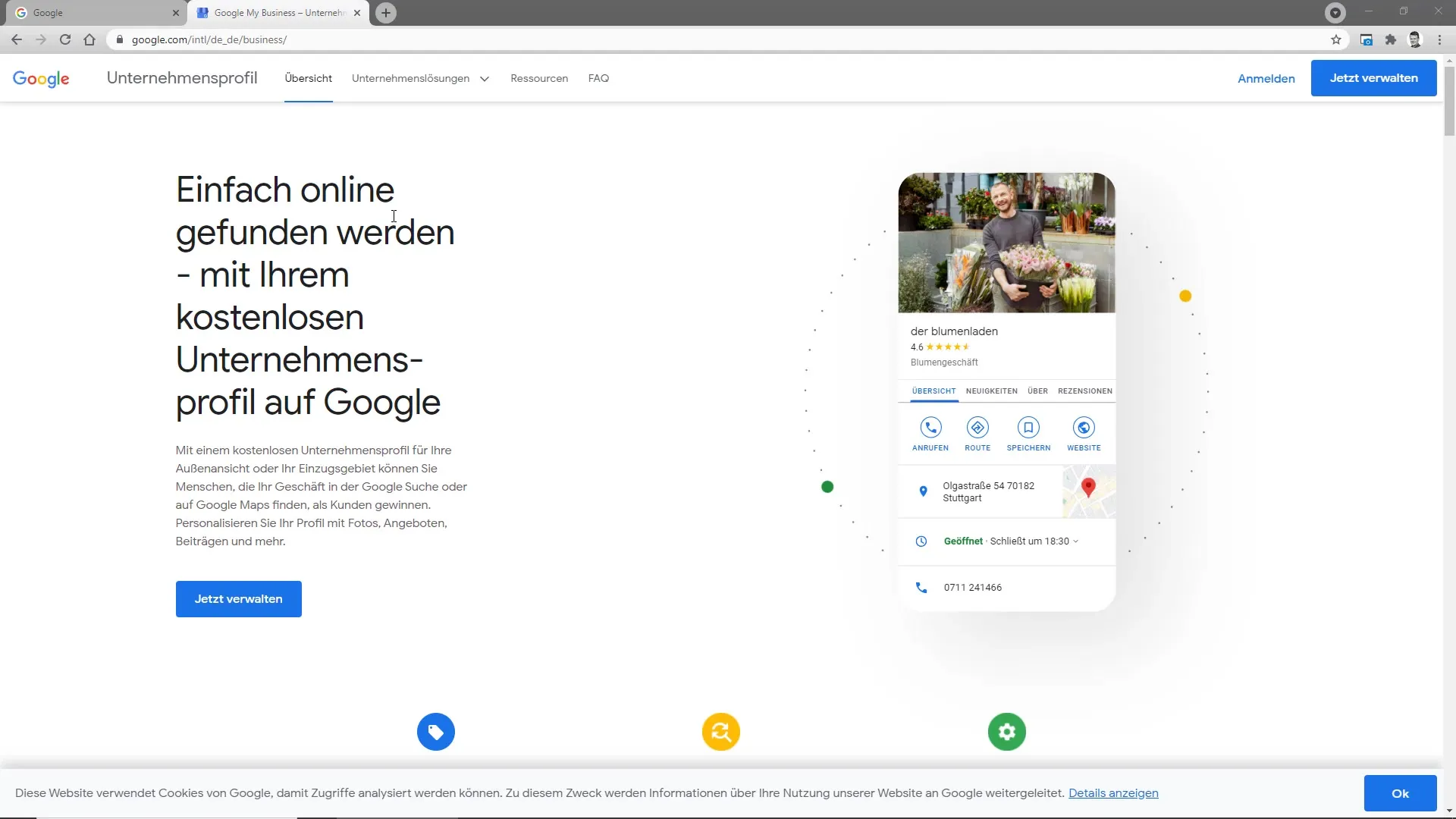Click the map thumbnail with red marker
Viewport: 1456px width, 819px height.
click(x=1089, y=491)
